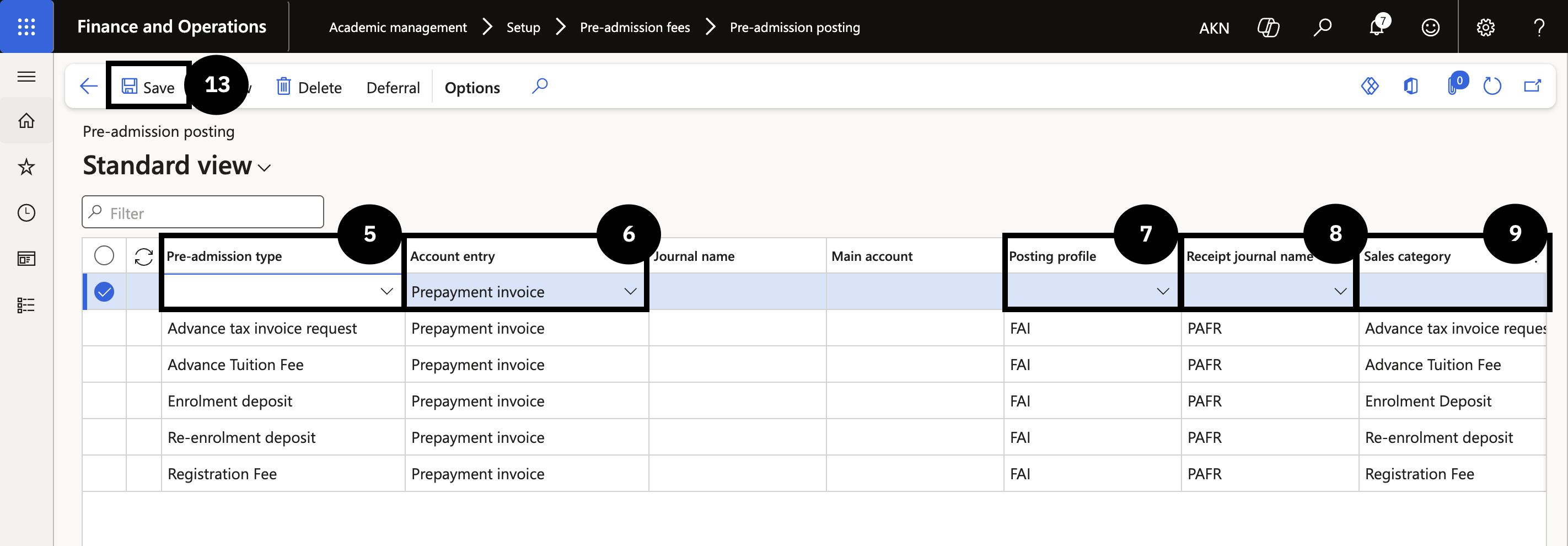
Task: Select Registration Fee pre-admission type
Action: (x=222, y=474)
